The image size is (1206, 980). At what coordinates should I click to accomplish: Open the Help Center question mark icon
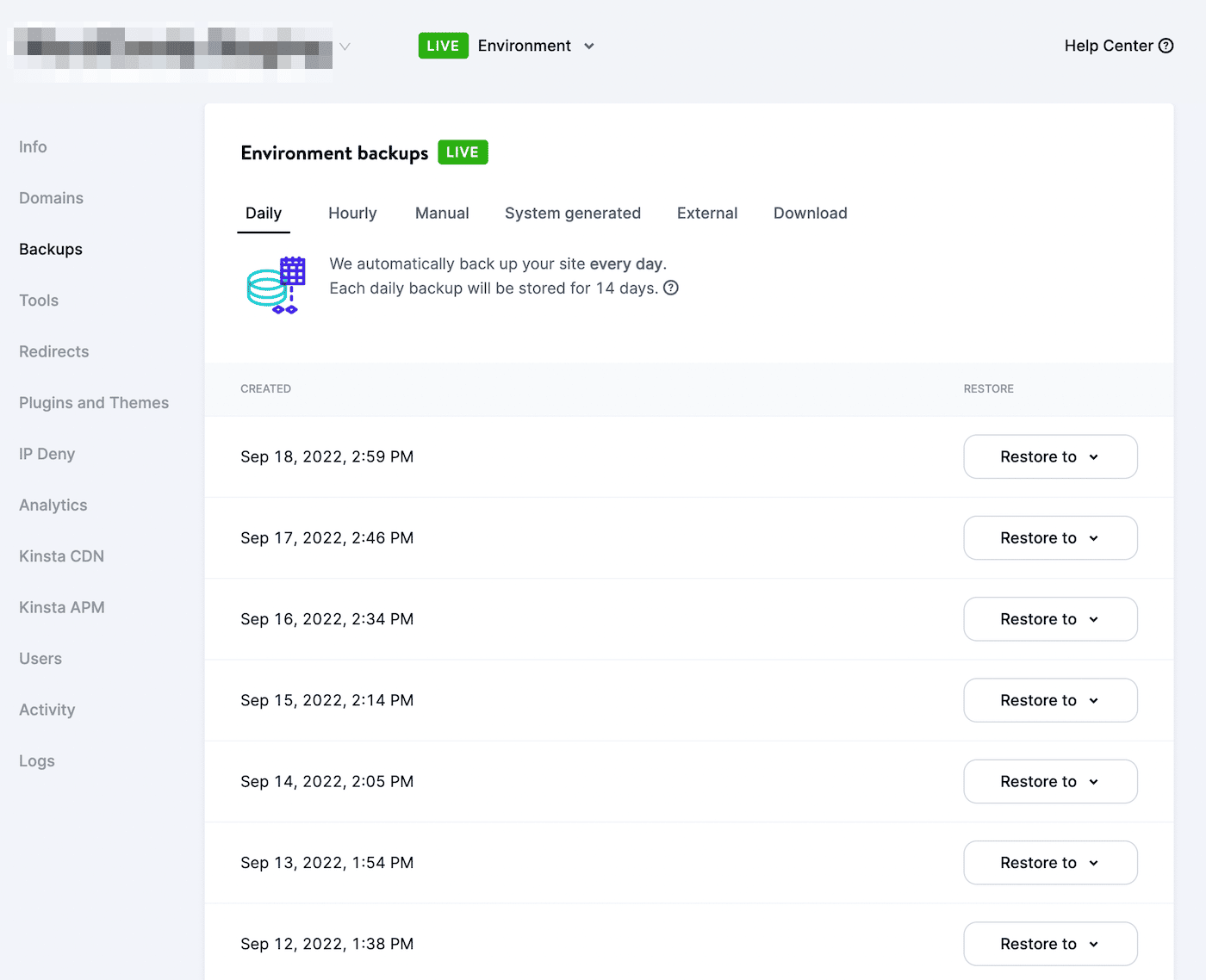point(1166,46)
